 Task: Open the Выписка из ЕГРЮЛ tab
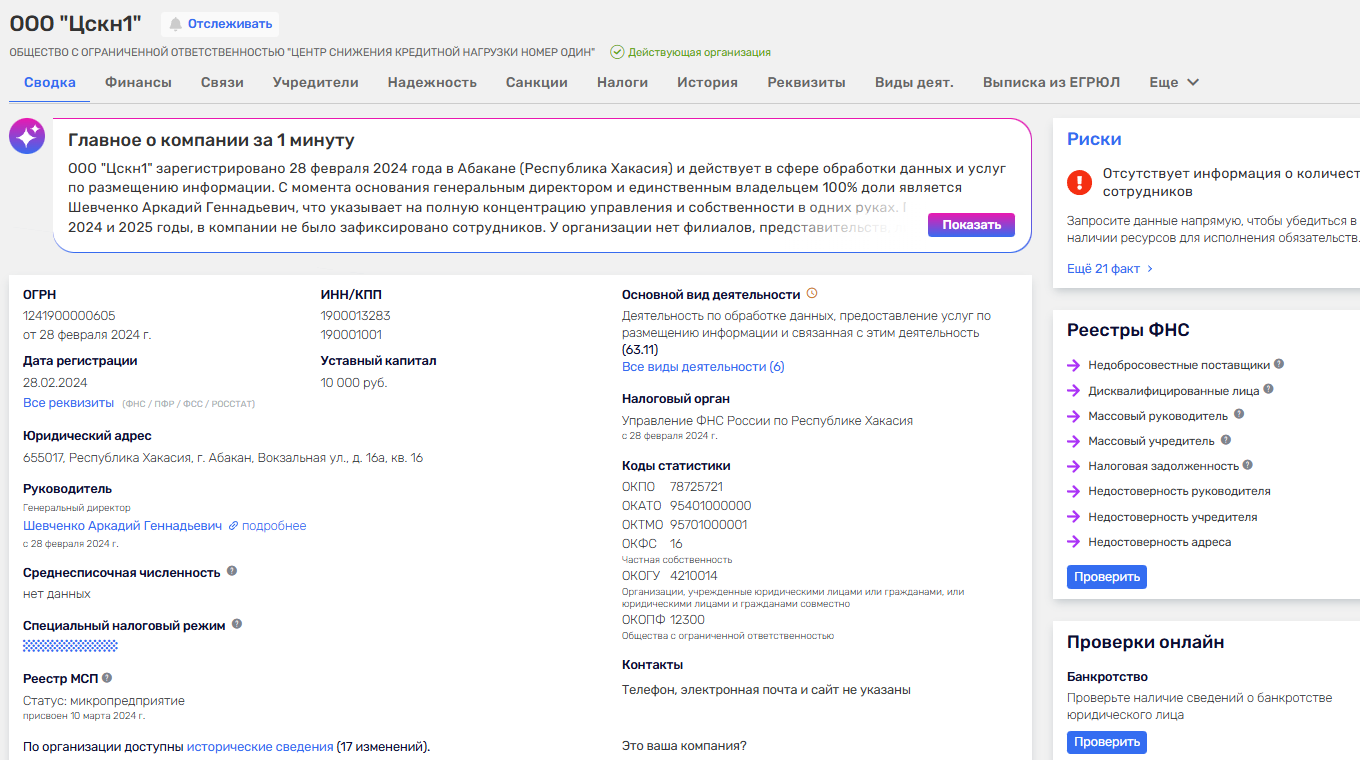click(x=1051, y=83)
